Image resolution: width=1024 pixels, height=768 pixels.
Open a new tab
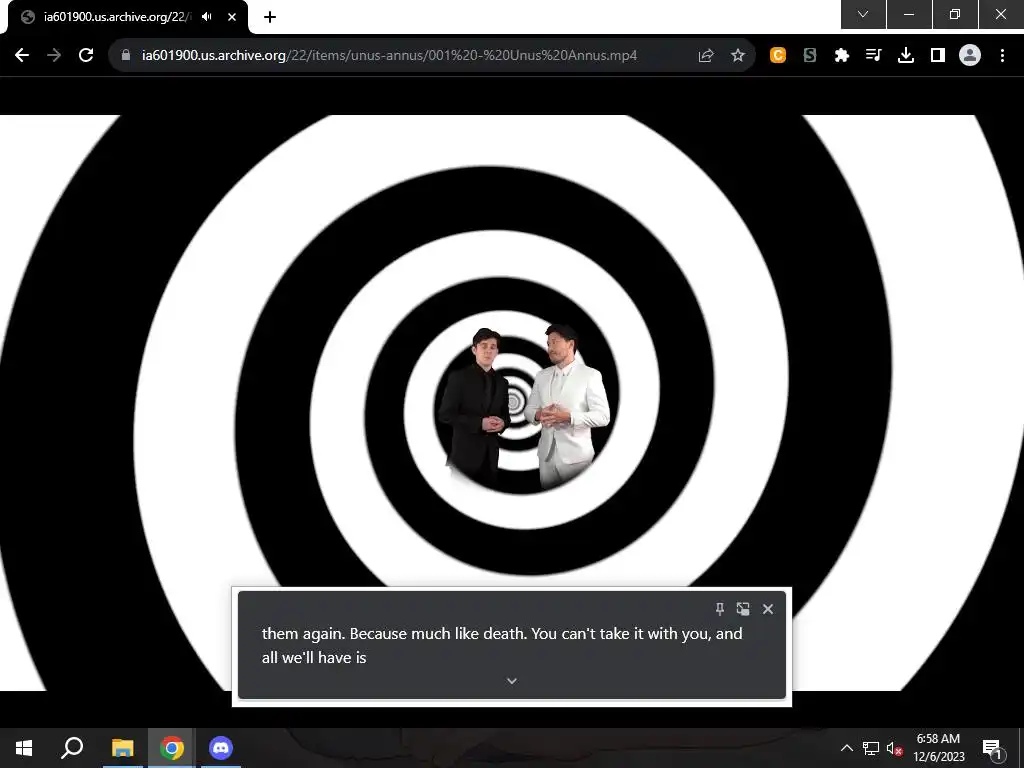coord(270,17)
